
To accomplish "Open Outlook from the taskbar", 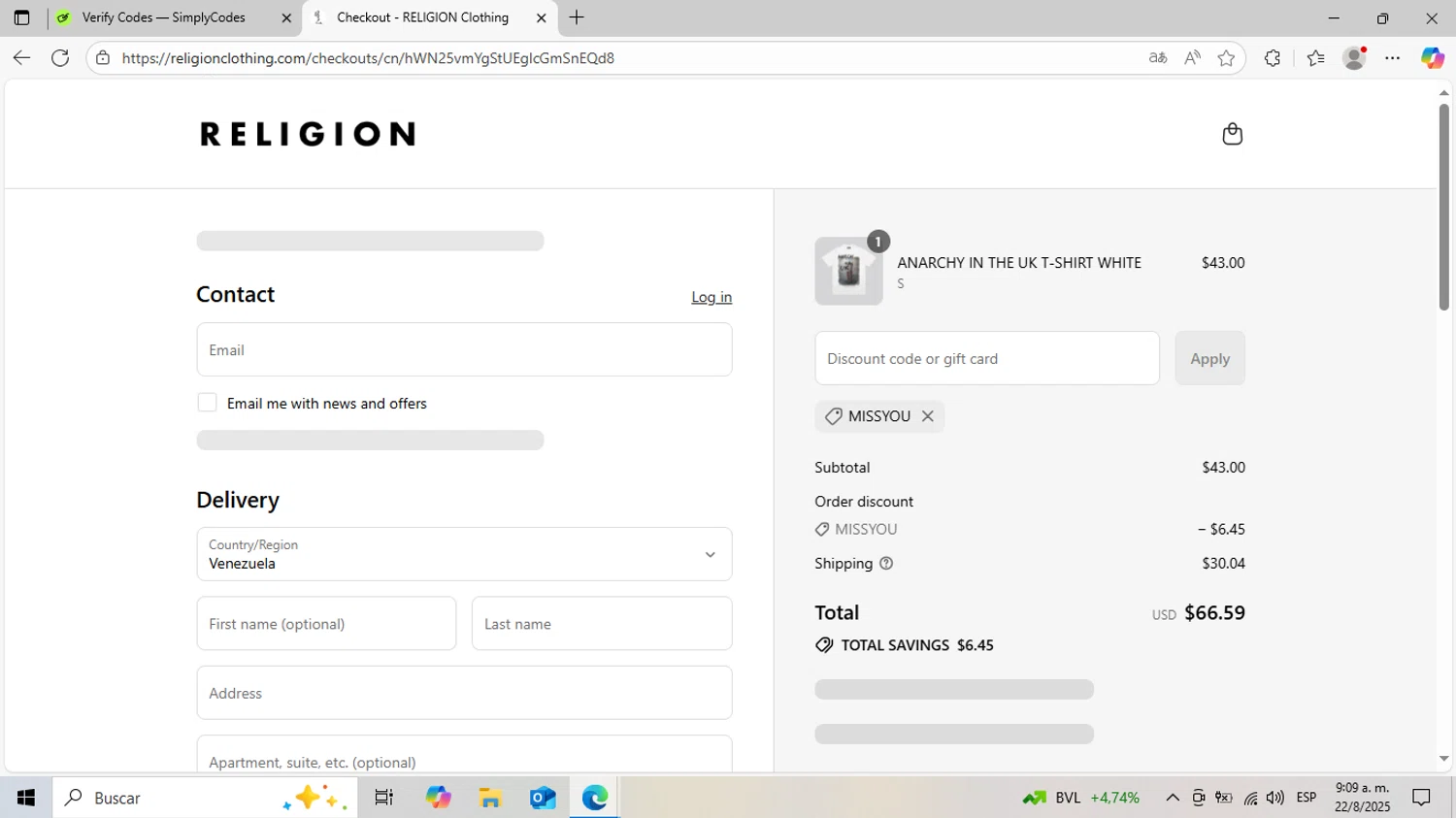I will 543,798.
